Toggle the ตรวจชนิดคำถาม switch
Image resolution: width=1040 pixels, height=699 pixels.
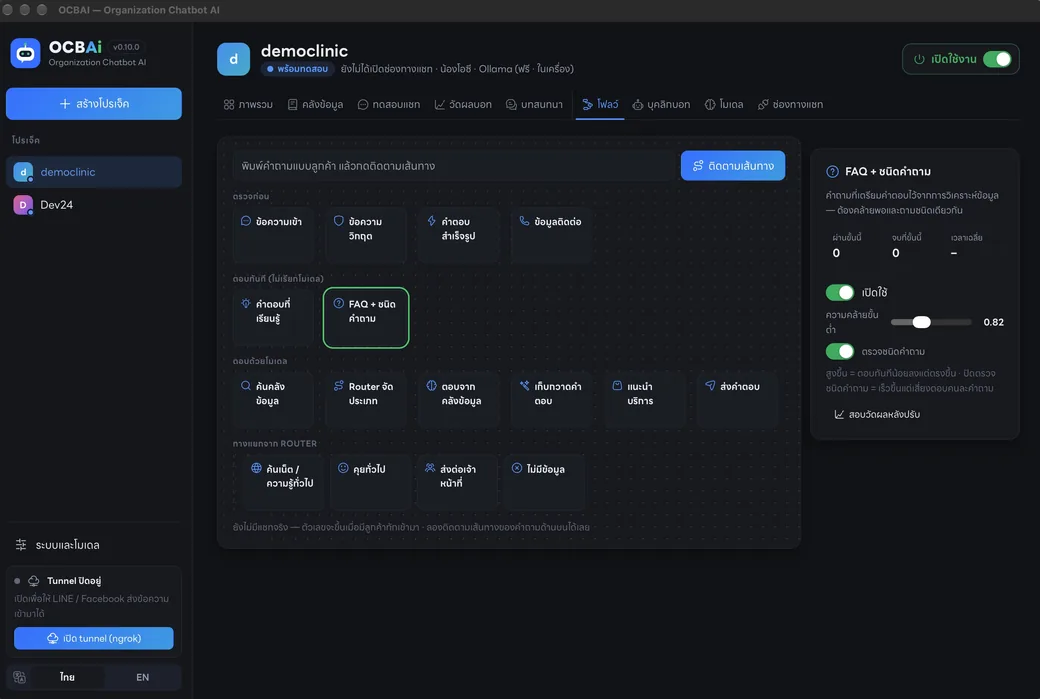point(839,351)
